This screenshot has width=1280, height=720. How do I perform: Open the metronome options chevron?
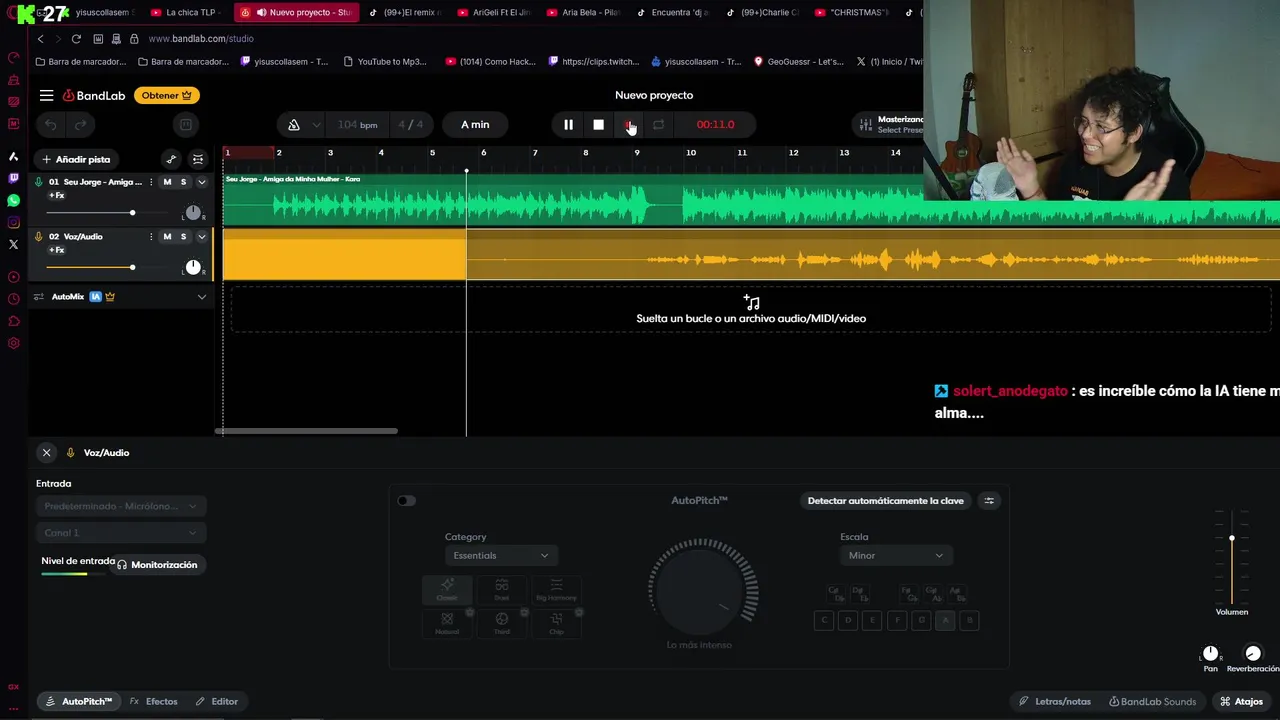pos(316,125)
